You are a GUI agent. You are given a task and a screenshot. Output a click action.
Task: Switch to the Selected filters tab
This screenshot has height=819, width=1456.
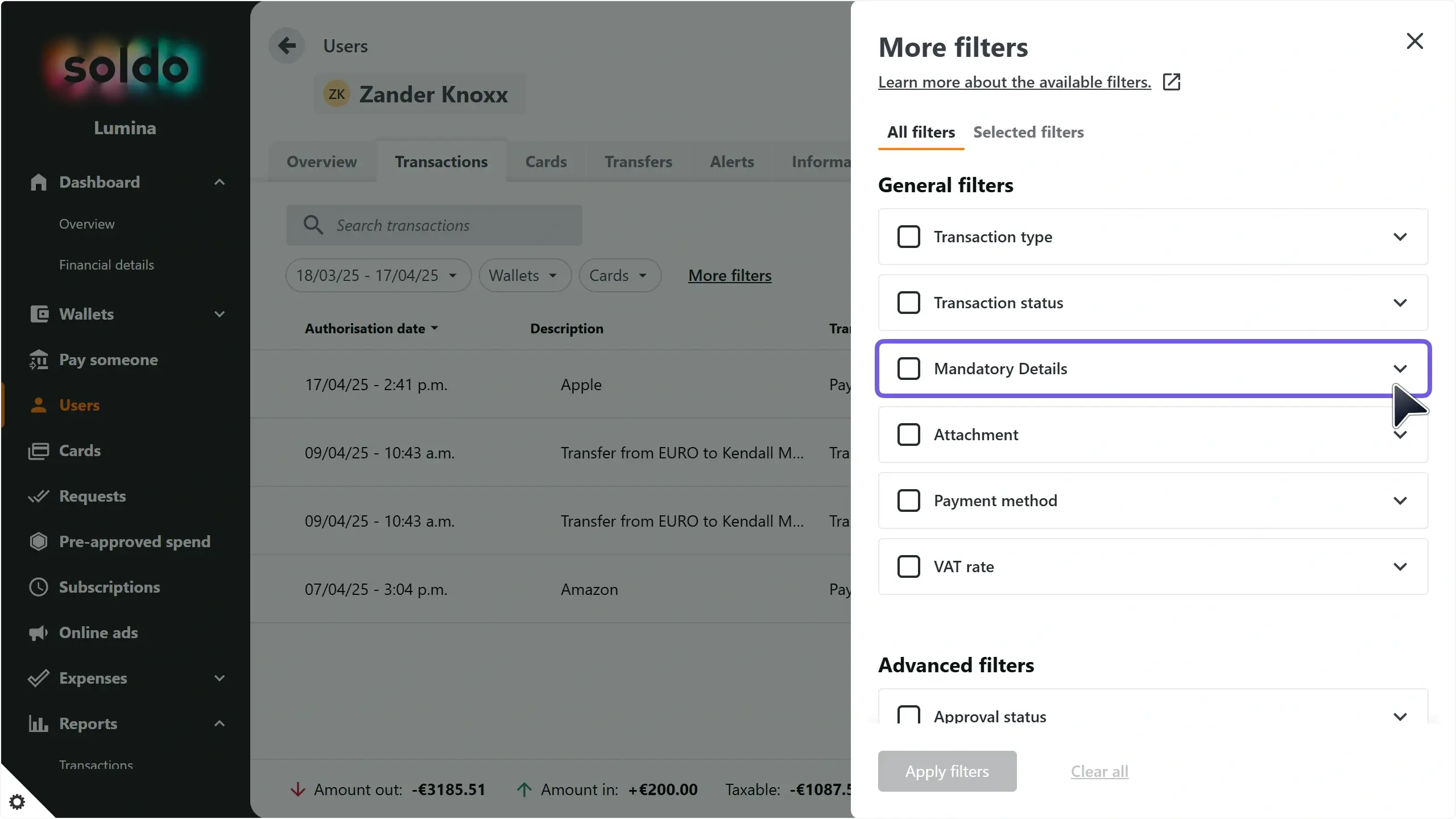(x=1028, y=132)
